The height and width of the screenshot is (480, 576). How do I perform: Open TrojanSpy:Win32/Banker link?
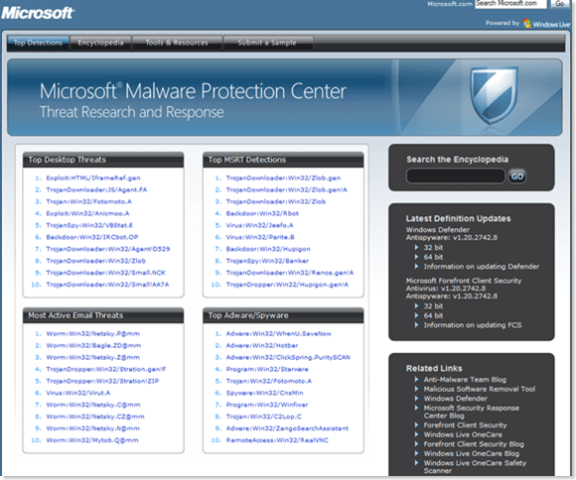click(267, 261)
